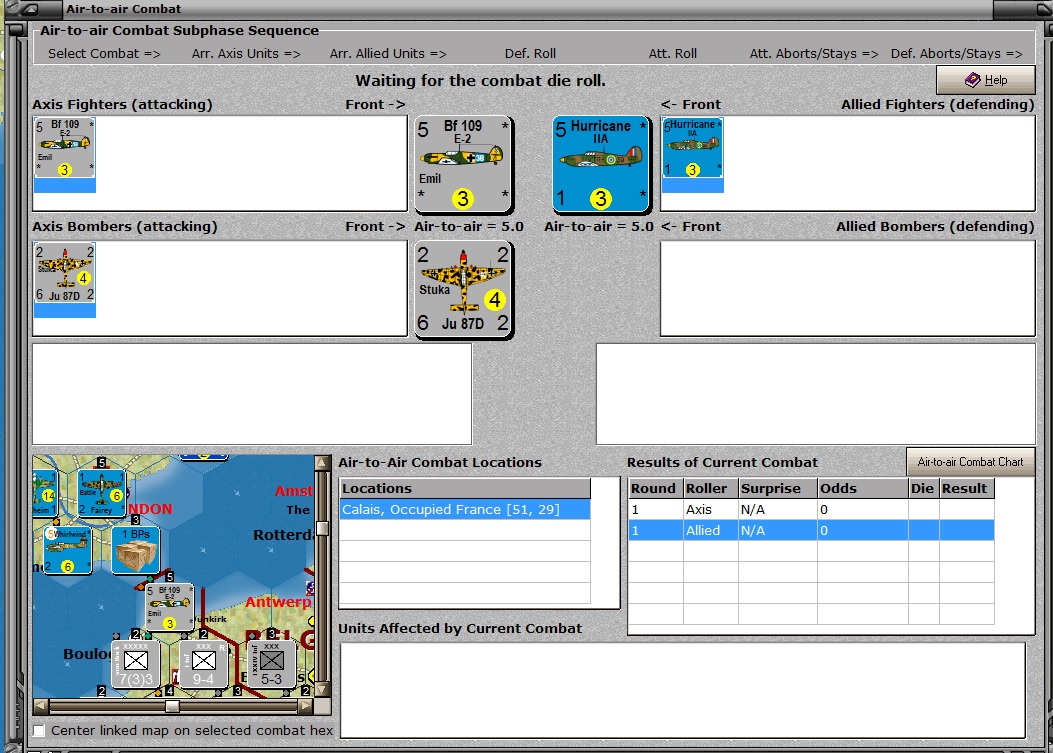Click the Surprise column header
This screenshot has width=1053, height=753.
[778, 488]
